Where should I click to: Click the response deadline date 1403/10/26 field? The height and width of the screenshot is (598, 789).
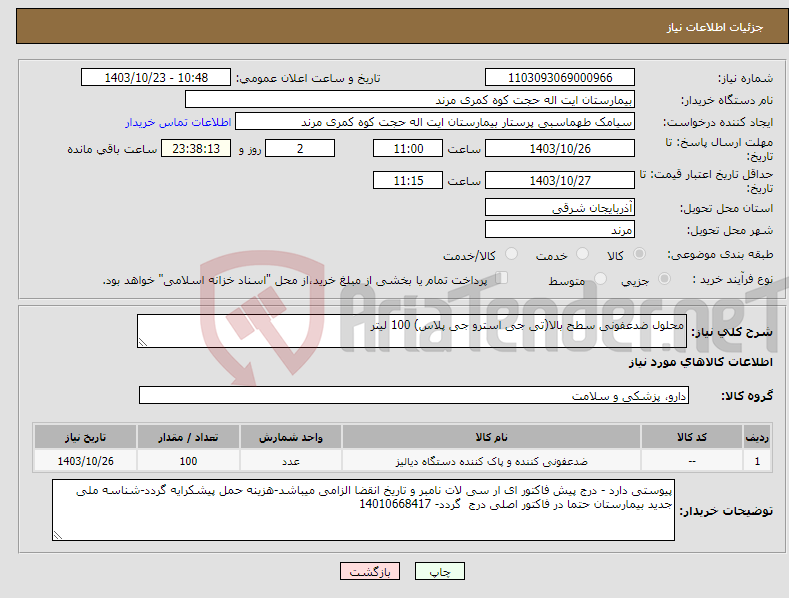560,148
